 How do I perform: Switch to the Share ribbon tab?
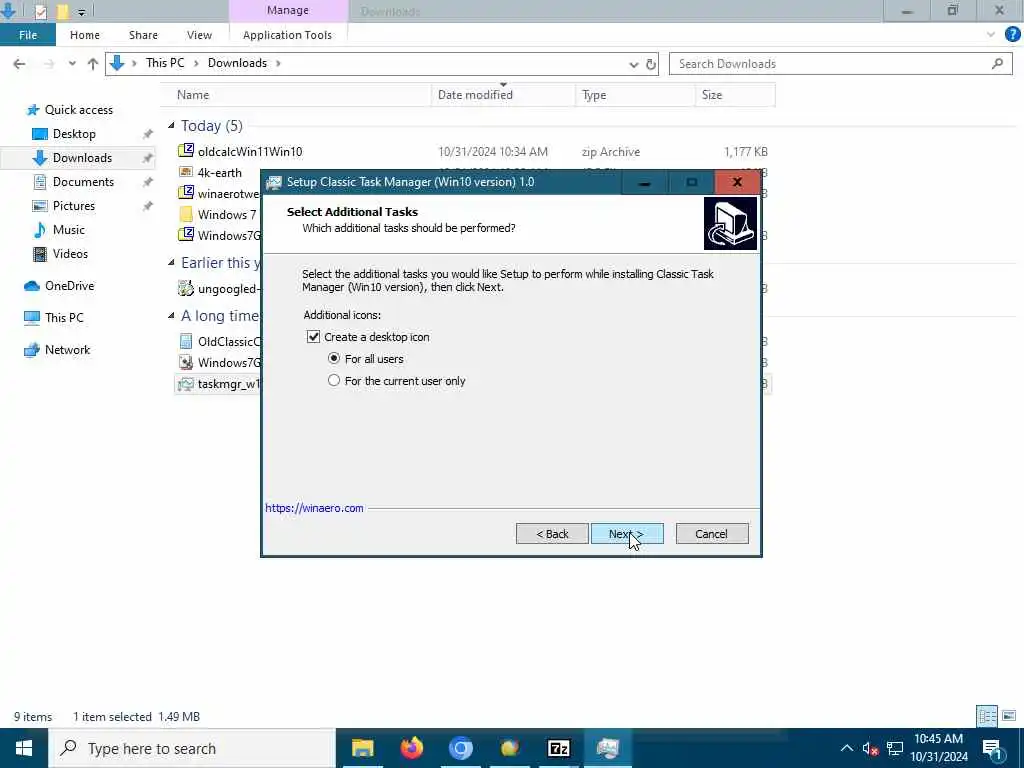coord(143,35)
